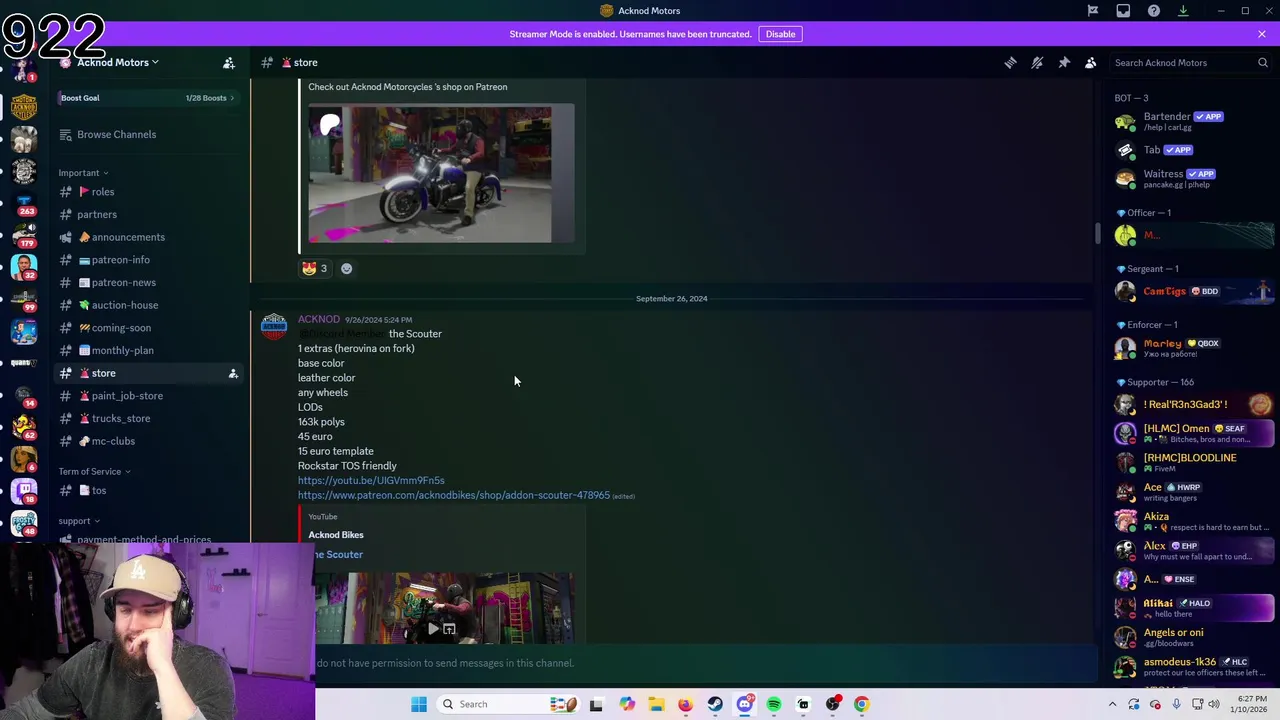Image resolution: width=1280 pixels, height=720 pixels.
Task: Open [HLMC] Omen member profile
Action: click(x=1193, y=433)
